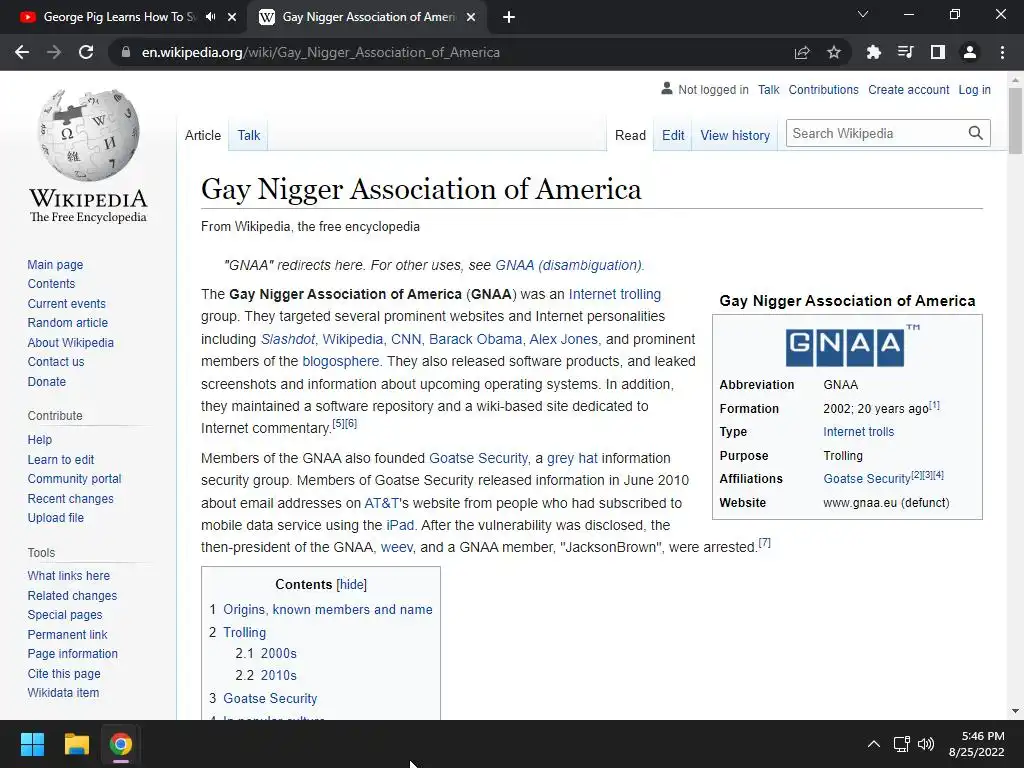The height and width of the screenshot is (768, 1024).
Task: Select the Read tab
Action: coord(630,135)
